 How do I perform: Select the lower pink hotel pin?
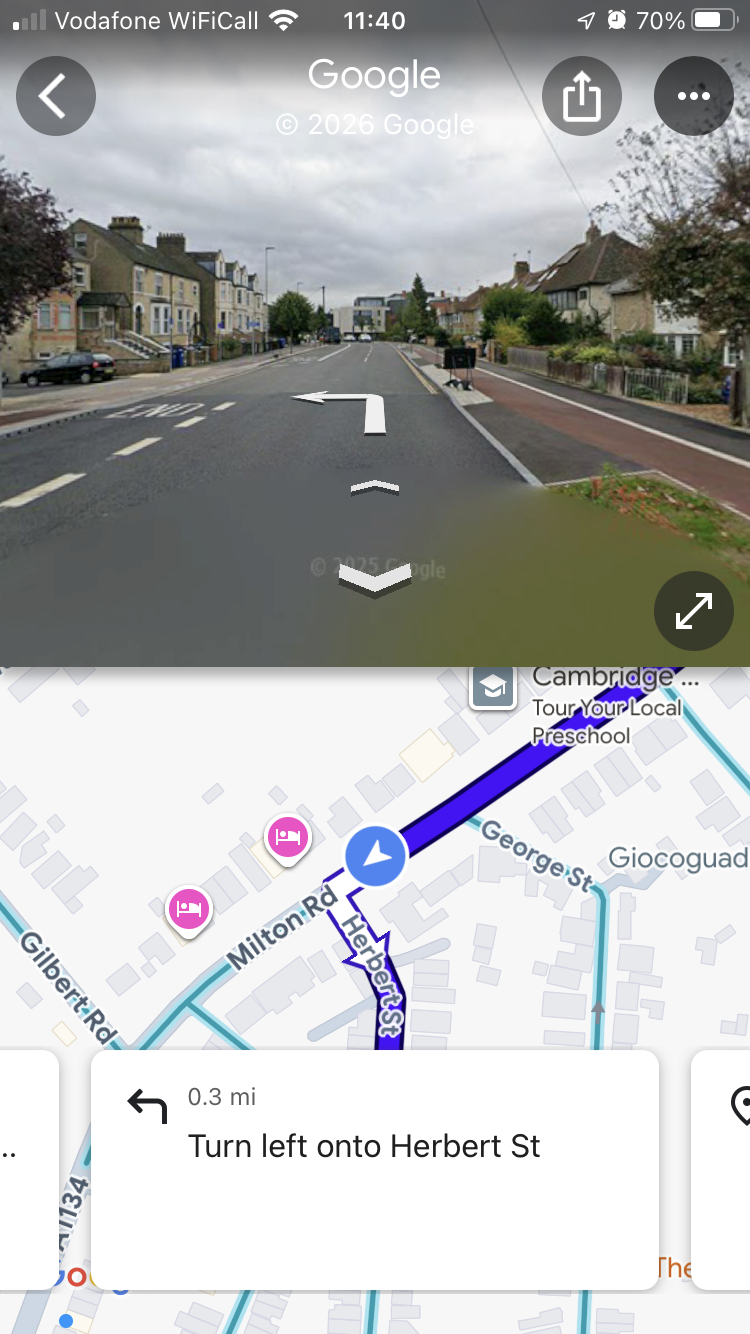(x=189, y=911)
